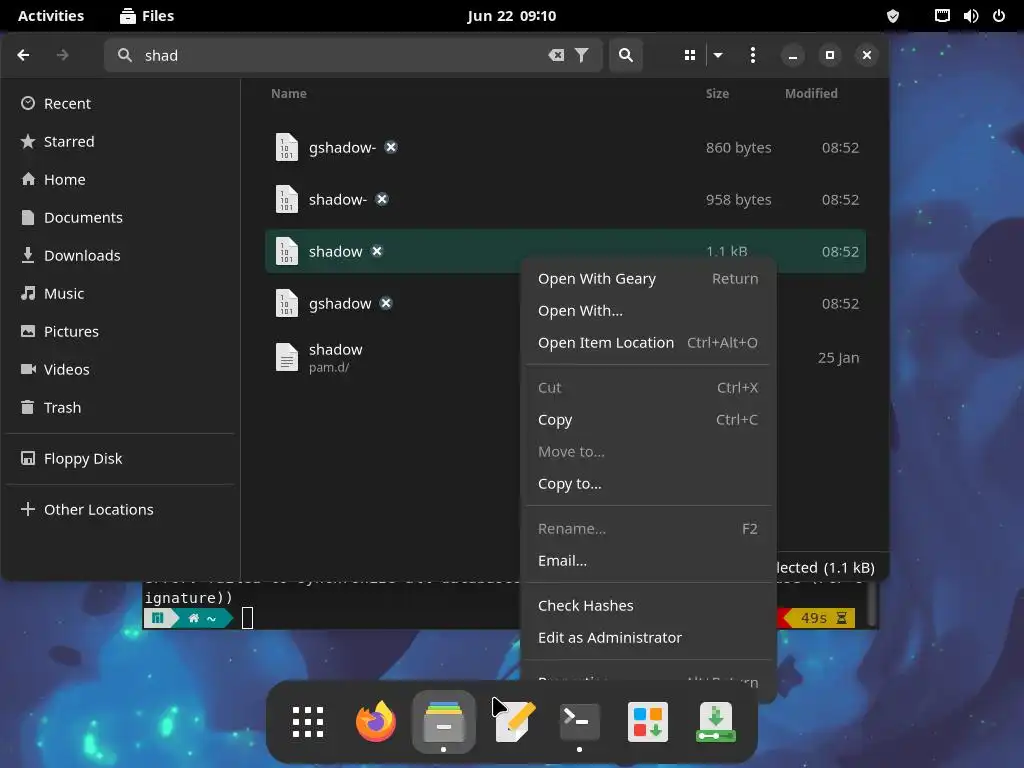The height and width of the screenshot is (768, 1024).
Task: Clear the search text 'shad'
Action: [x=556, y=56]
